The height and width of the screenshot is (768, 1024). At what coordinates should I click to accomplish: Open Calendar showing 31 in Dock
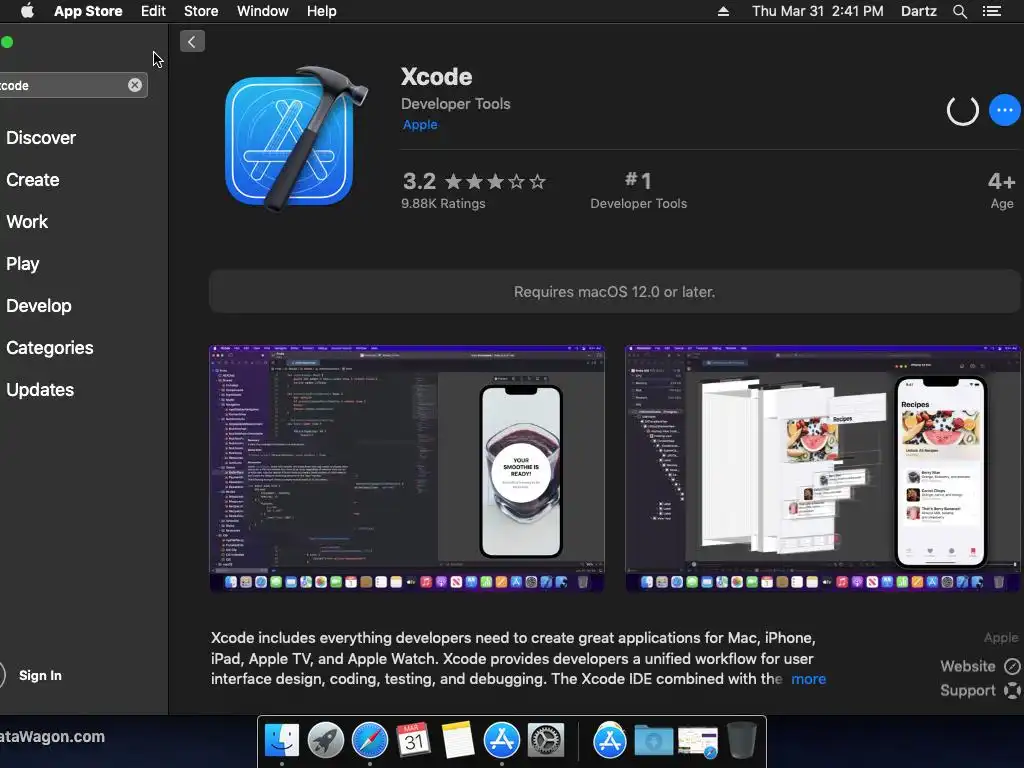413,739
